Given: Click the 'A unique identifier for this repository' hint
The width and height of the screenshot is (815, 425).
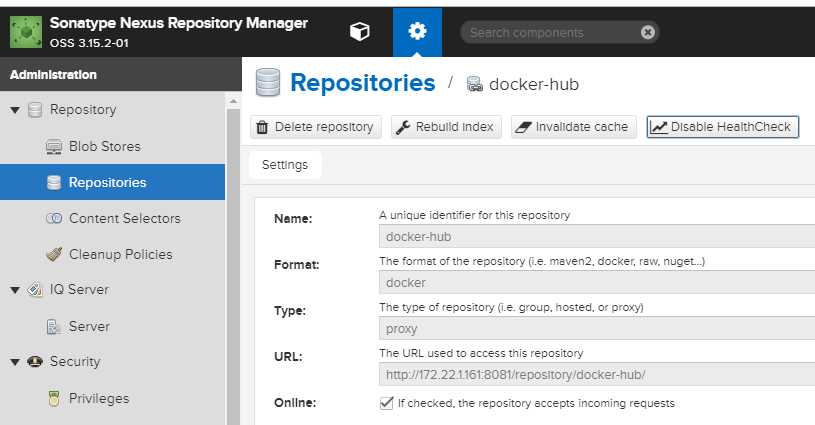Looking at the screenshot, I should [x=475, y=215].
